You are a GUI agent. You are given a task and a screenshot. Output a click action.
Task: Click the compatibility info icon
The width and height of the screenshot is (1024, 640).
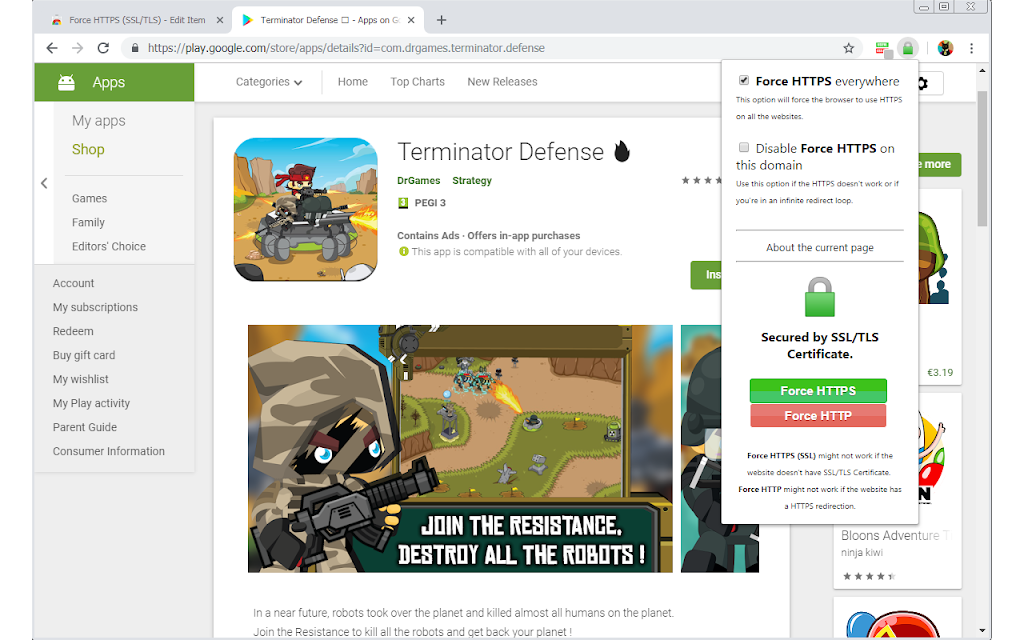click(x=404, y=251)
